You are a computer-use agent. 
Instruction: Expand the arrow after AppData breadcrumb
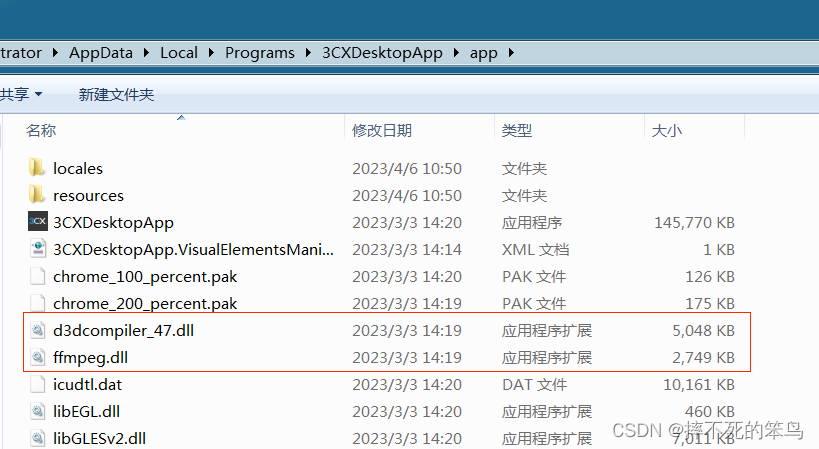pyautogui.click(x=146, y=53)
